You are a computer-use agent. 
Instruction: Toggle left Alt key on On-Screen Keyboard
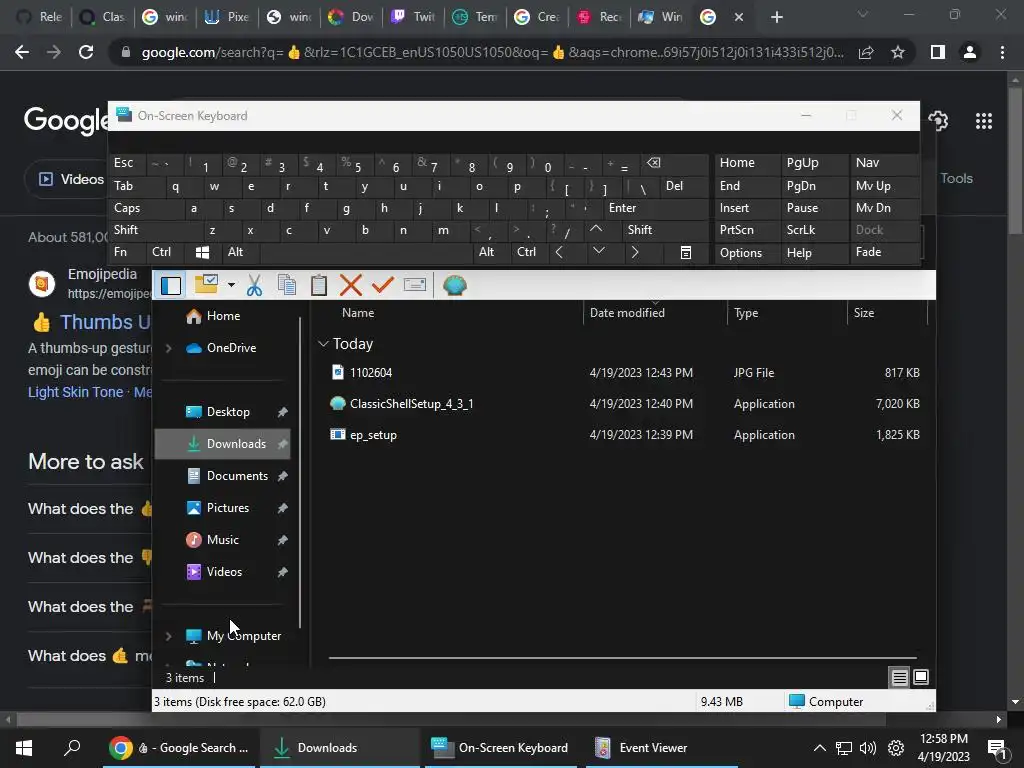(x=241, y=253)
